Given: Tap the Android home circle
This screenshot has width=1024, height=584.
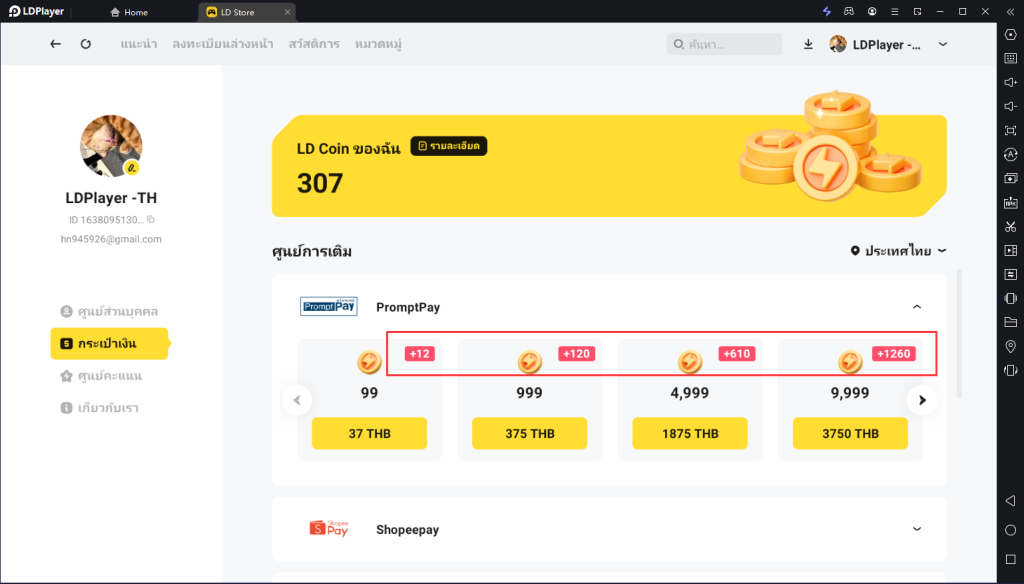Looking at the screenshot, I should click(x=1010, y=530).
